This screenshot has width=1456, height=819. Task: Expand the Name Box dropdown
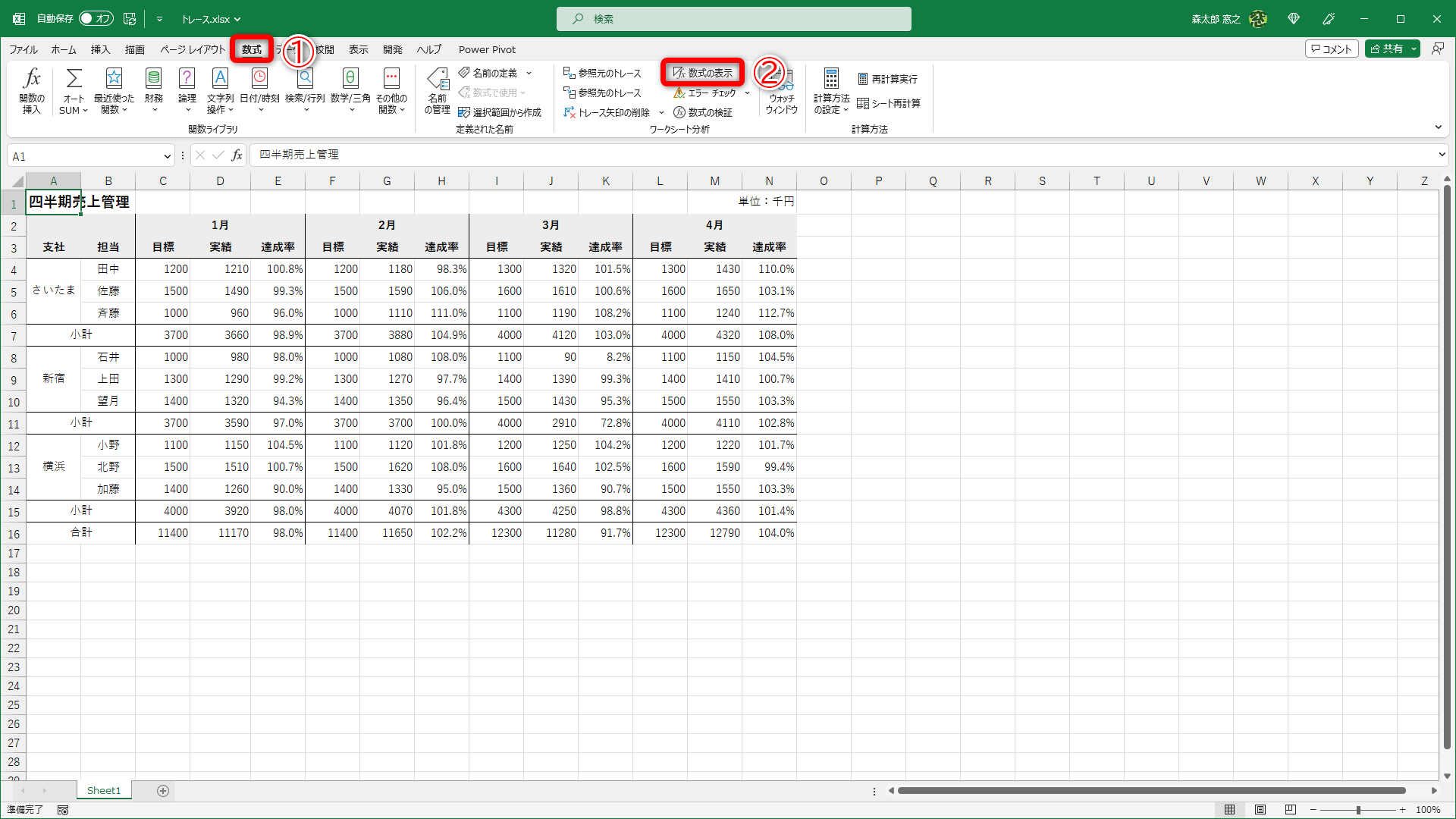click(x=167, y=156)
